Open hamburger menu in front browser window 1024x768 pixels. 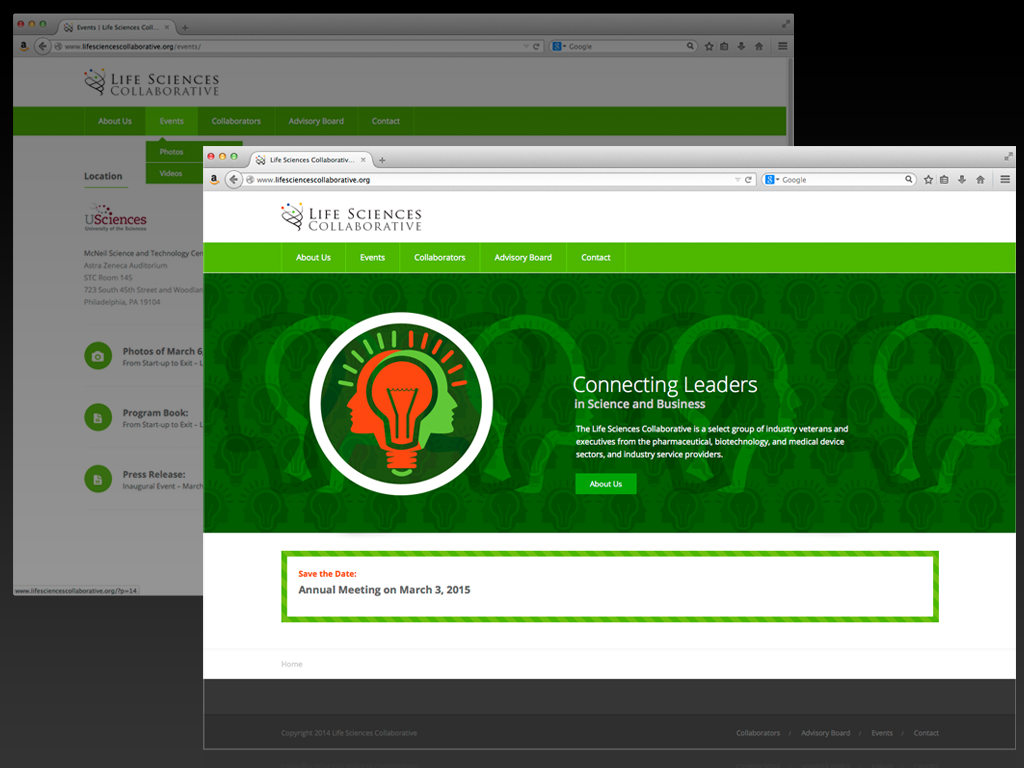pyautogui.click(x=1005, y=180)
